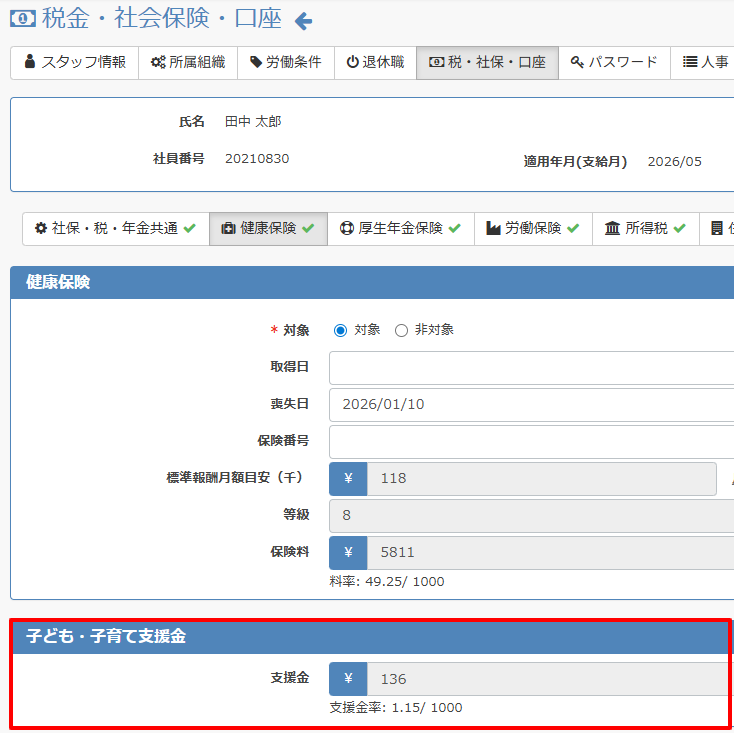This screenshot has width=734, height=733.
Task: Click the 喪失日 field showing 2026/01/10
Action: 530,404
